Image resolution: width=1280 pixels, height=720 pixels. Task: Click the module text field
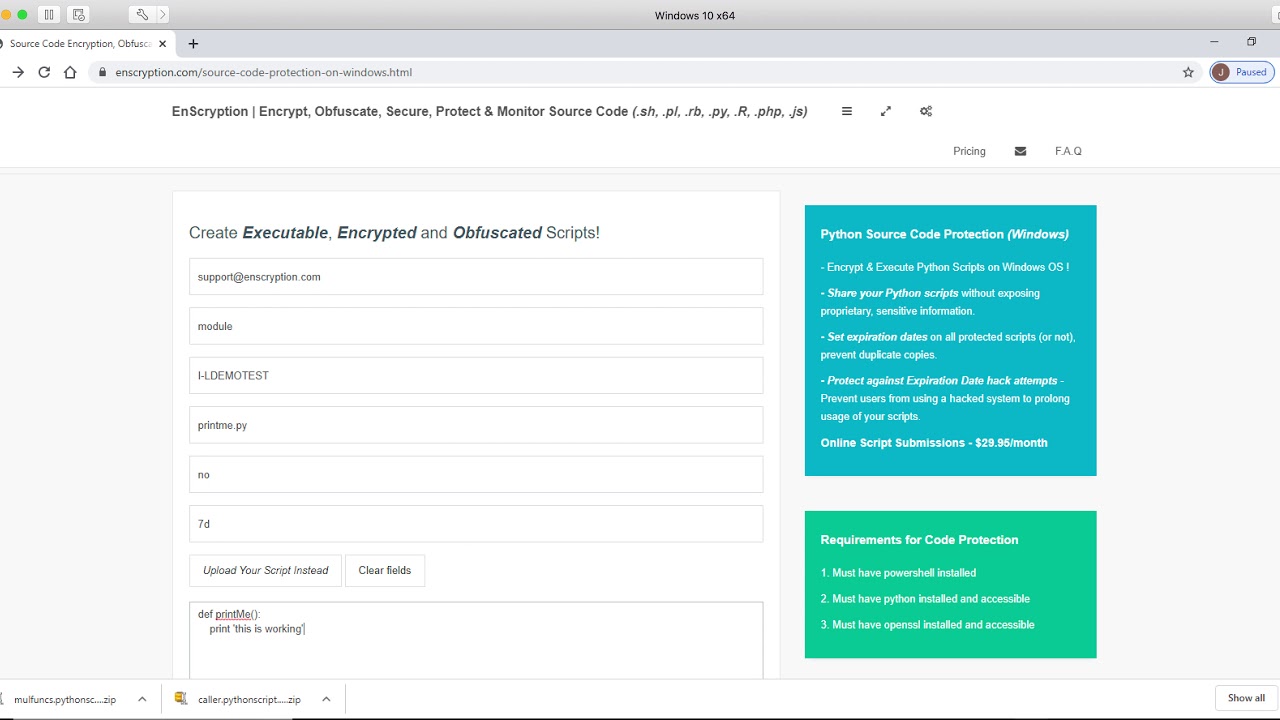(x=476, y=326)
